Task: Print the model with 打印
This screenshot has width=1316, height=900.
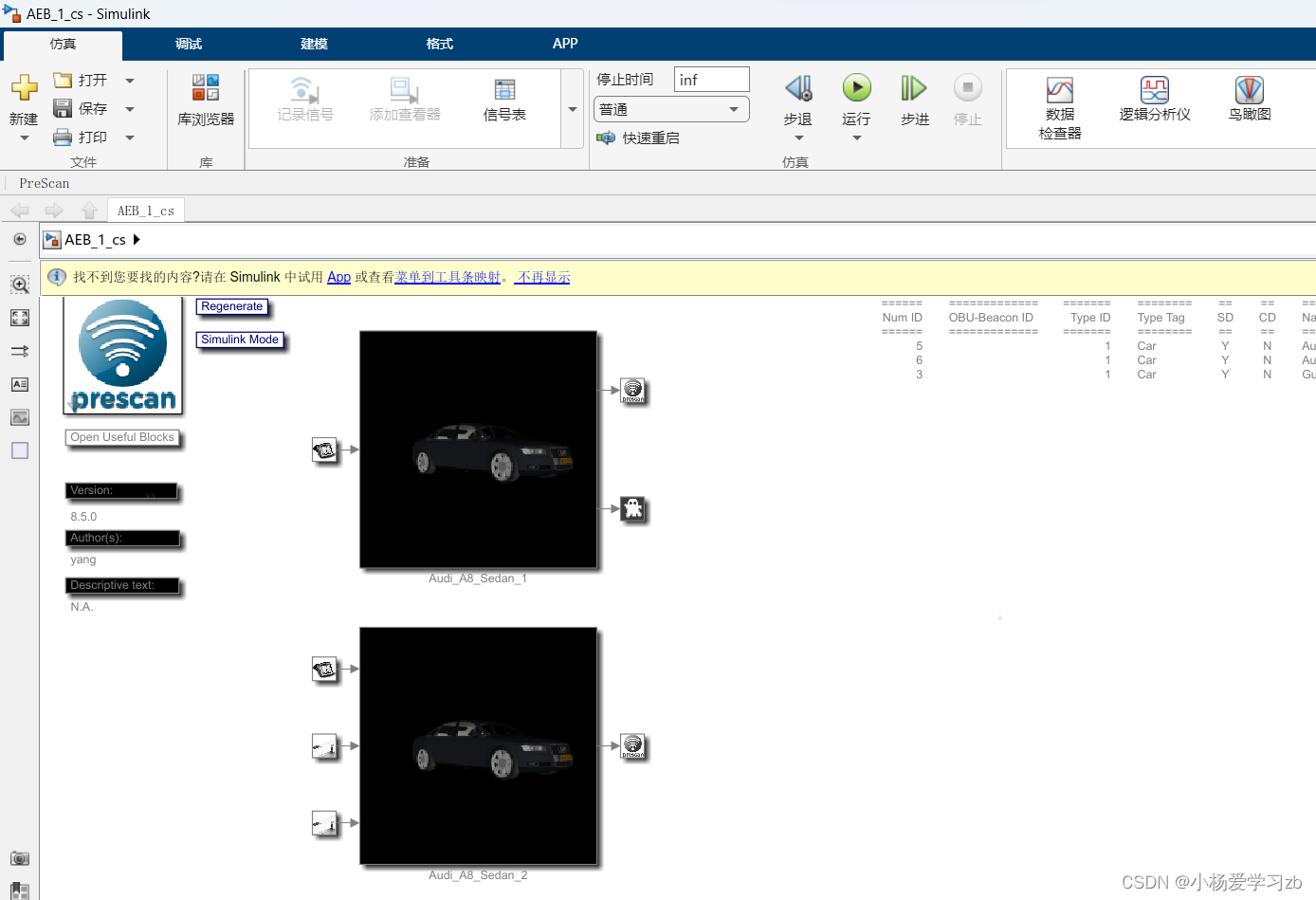Action: (x=82, y=138)
